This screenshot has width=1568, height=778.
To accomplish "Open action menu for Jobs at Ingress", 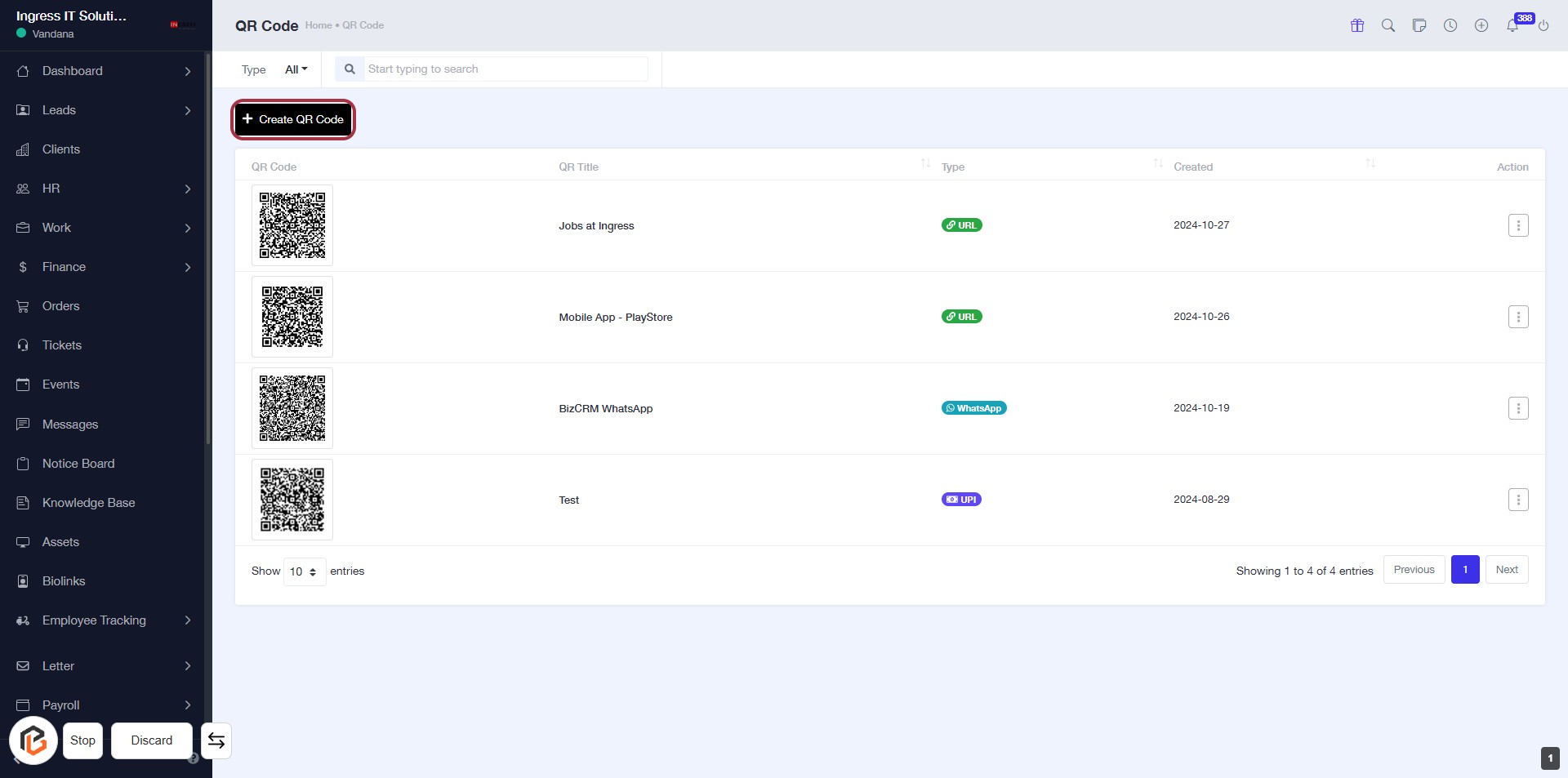I will (1518, 225).
